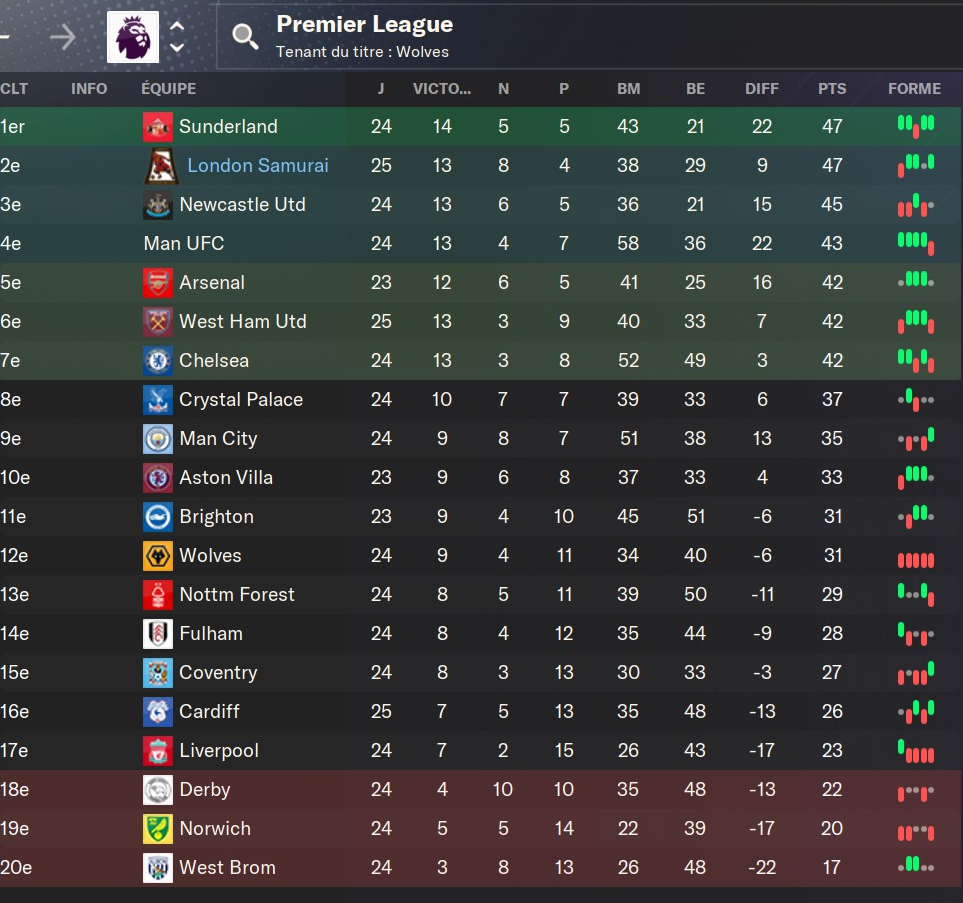Open the Newcastle Utd team page
Screen dimensions: 963x903
(243, 205)
